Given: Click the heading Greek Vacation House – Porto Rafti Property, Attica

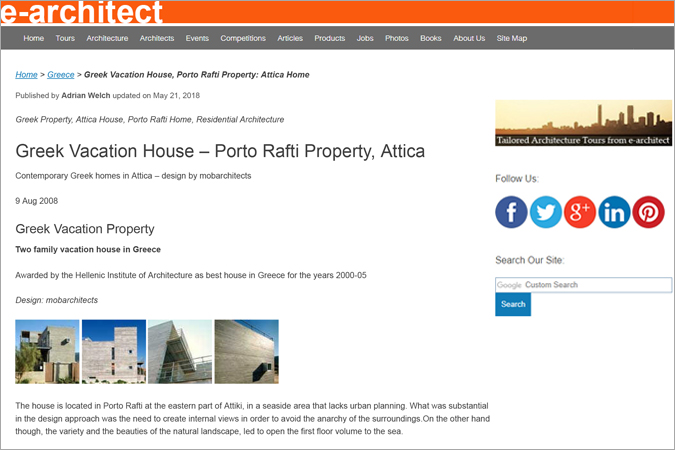Looking at the screenshot, I should click(x=220, y=151).
